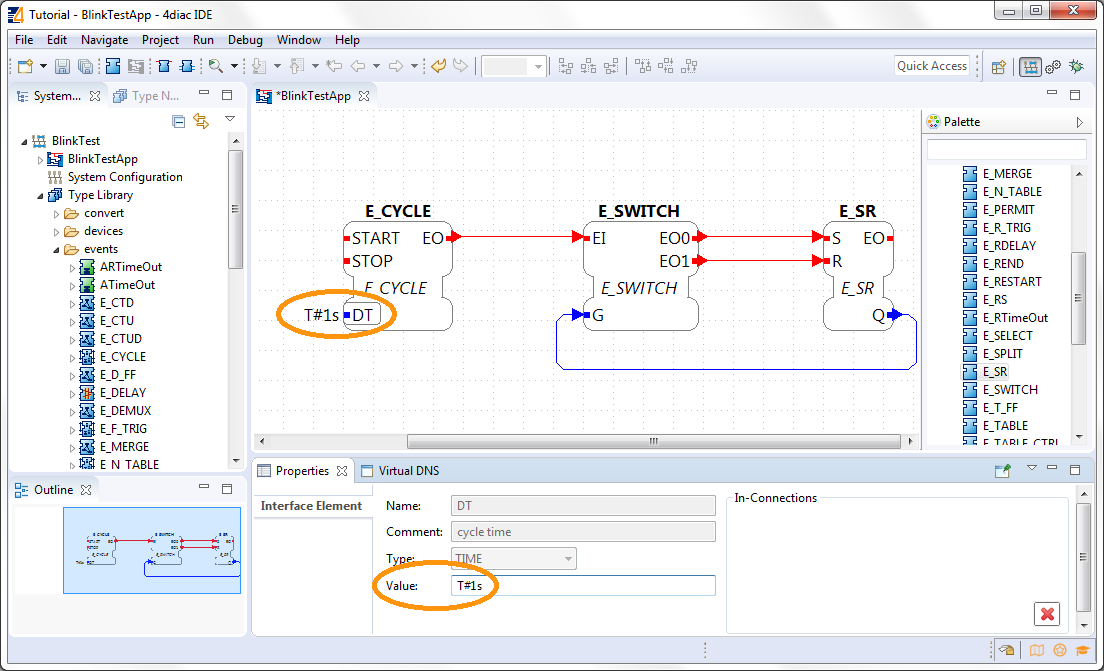Select E_SWITCH in the Palette list
The image size is (1104, 671).
(x=1009, y=390)
